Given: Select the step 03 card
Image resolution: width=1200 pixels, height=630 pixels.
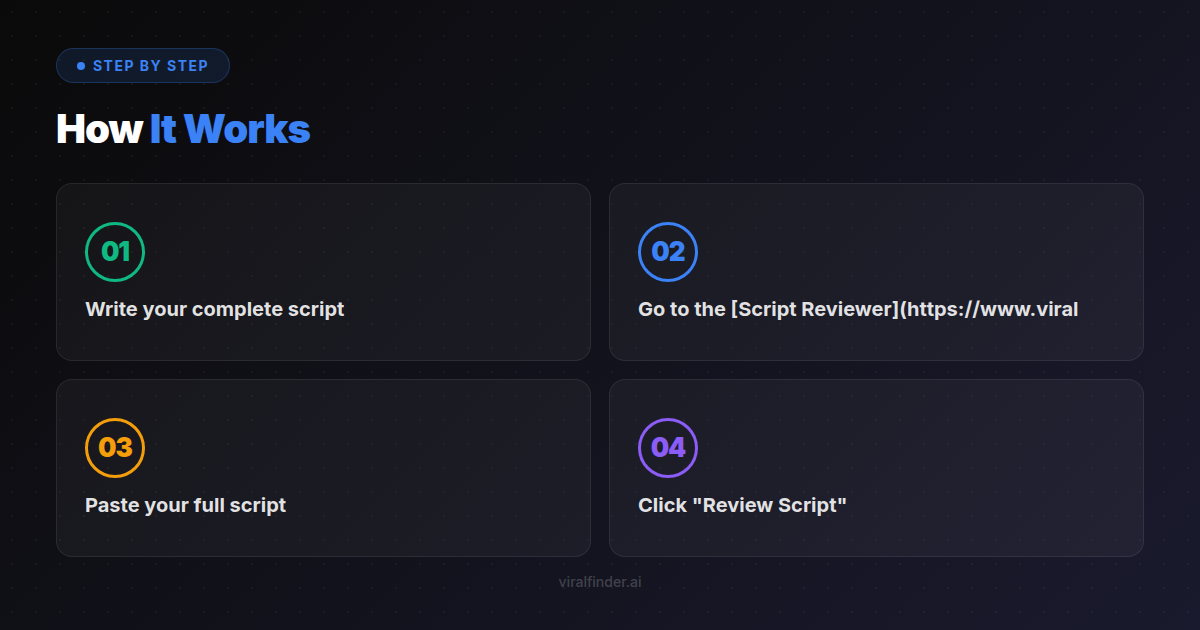Looking at the screenshot, I should point(323,467).
